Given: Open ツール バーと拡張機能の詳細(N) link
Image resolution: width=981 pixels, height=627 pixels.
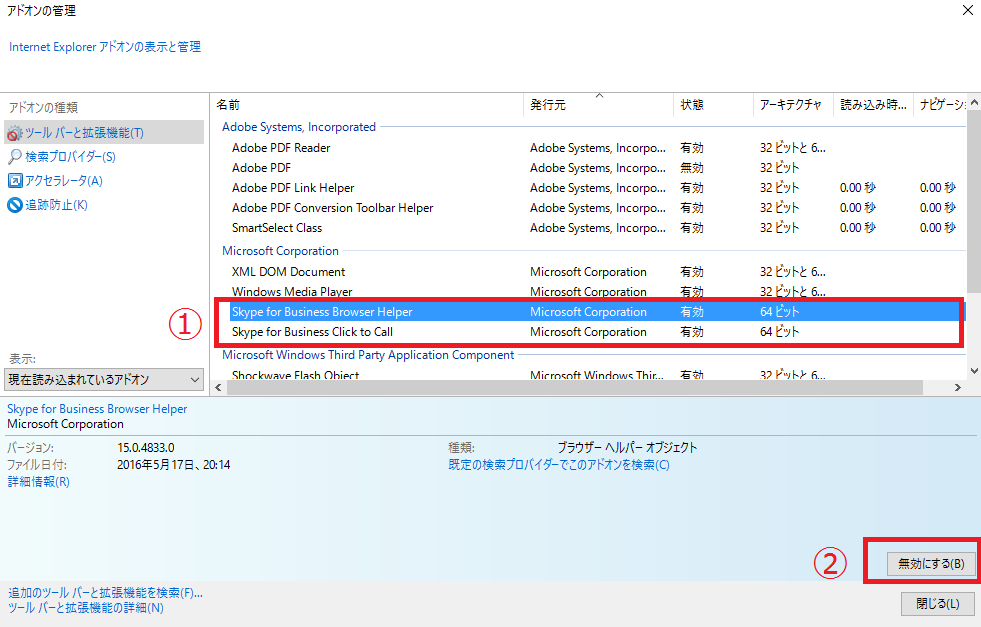Looking at the screenshot, I should (x=86, y=608).
